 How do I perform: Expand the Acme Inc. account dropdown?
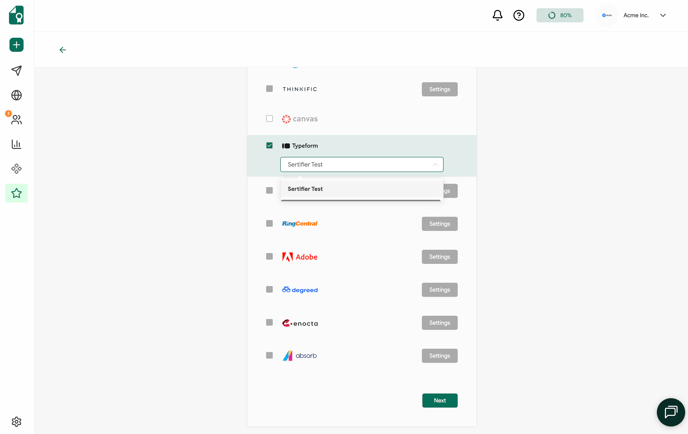pyautogui.click(x=662, y=15)
